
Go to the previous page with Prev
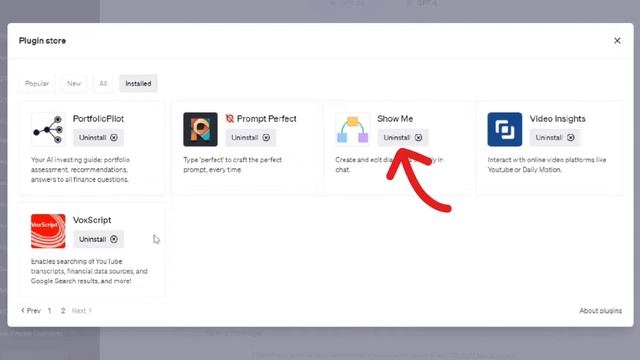point(31,311)
